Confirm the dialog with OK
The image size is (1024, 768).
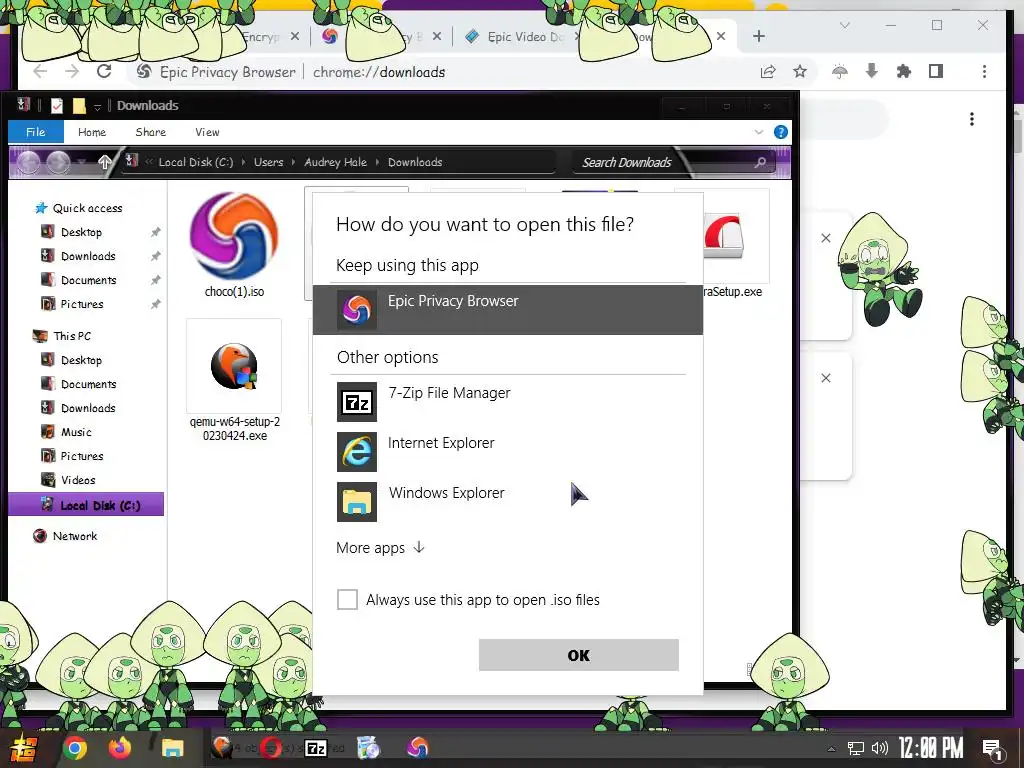(x=579, y=655)
